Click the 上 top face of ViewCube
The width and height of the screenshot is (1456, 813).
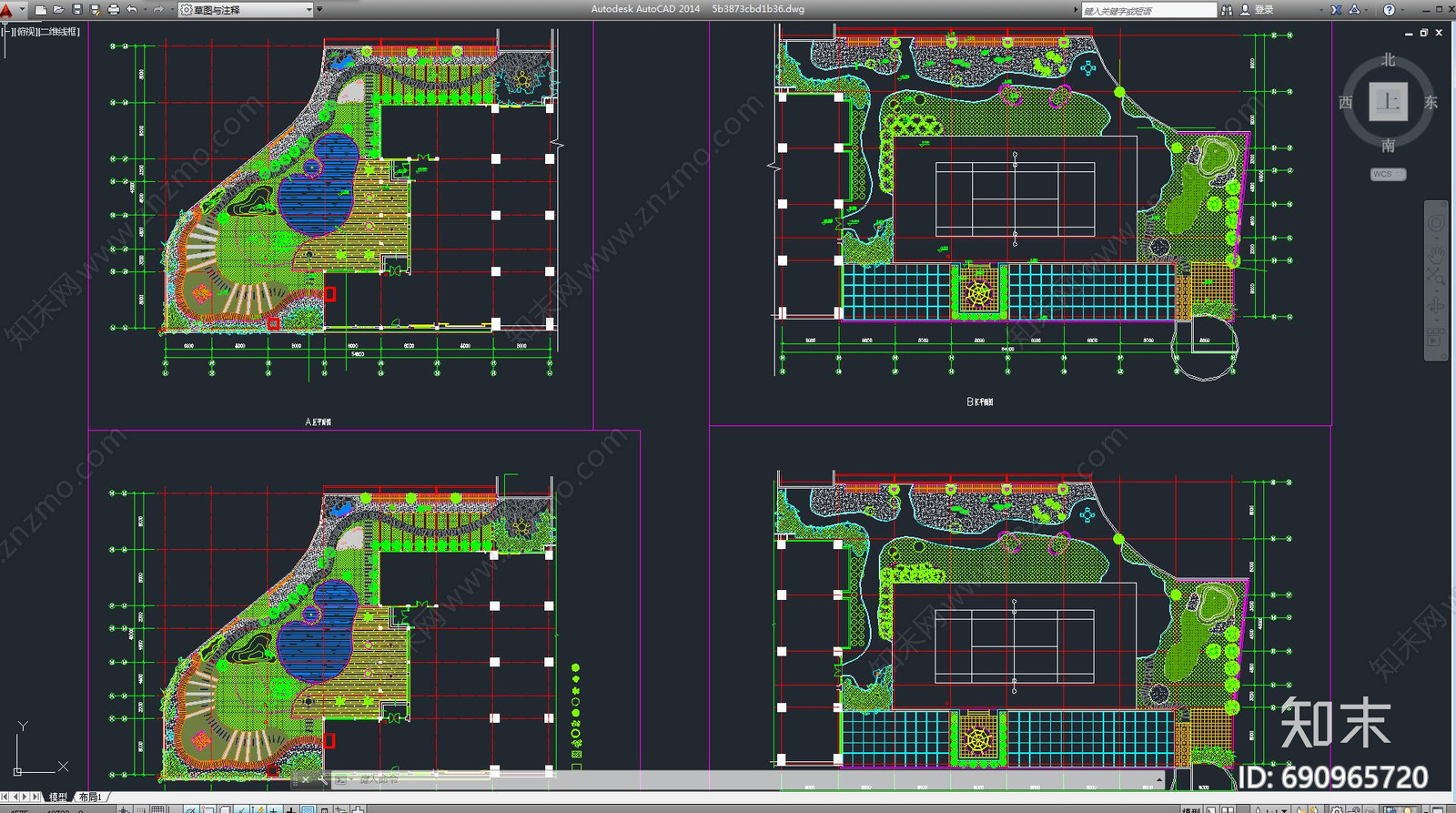coord(1388,101)
